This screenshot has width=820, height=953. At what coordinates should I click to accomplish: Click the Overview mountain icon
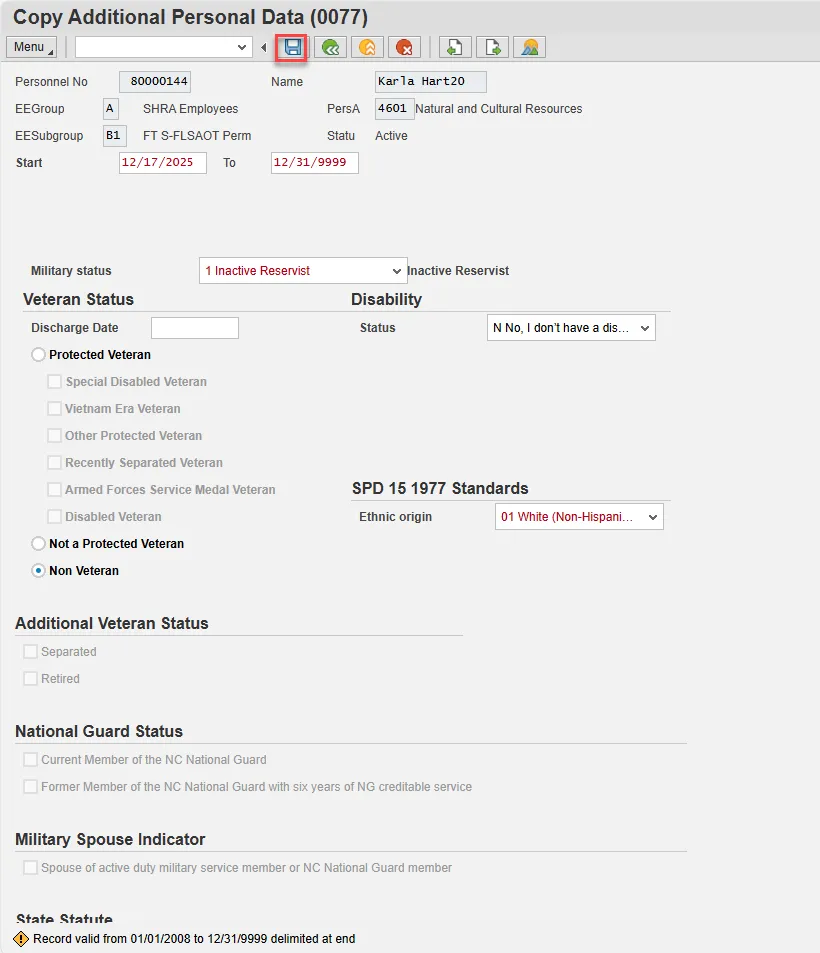point(529,47)
